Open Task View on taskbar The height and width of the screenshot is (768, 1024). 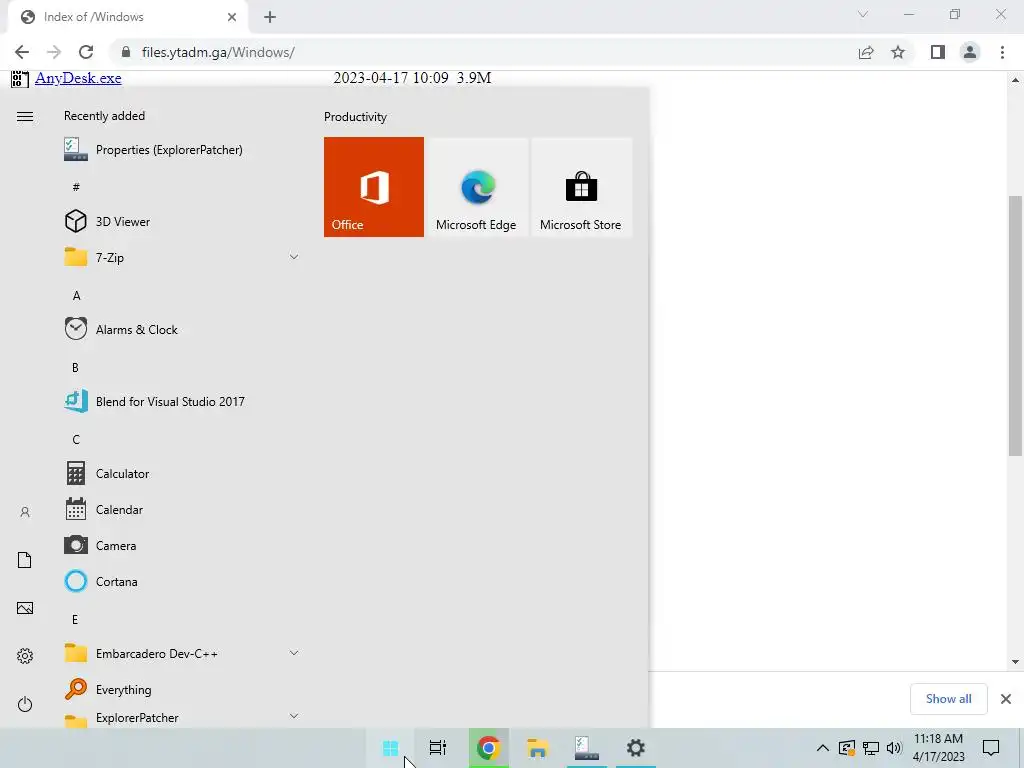click(x=438, y=748)
